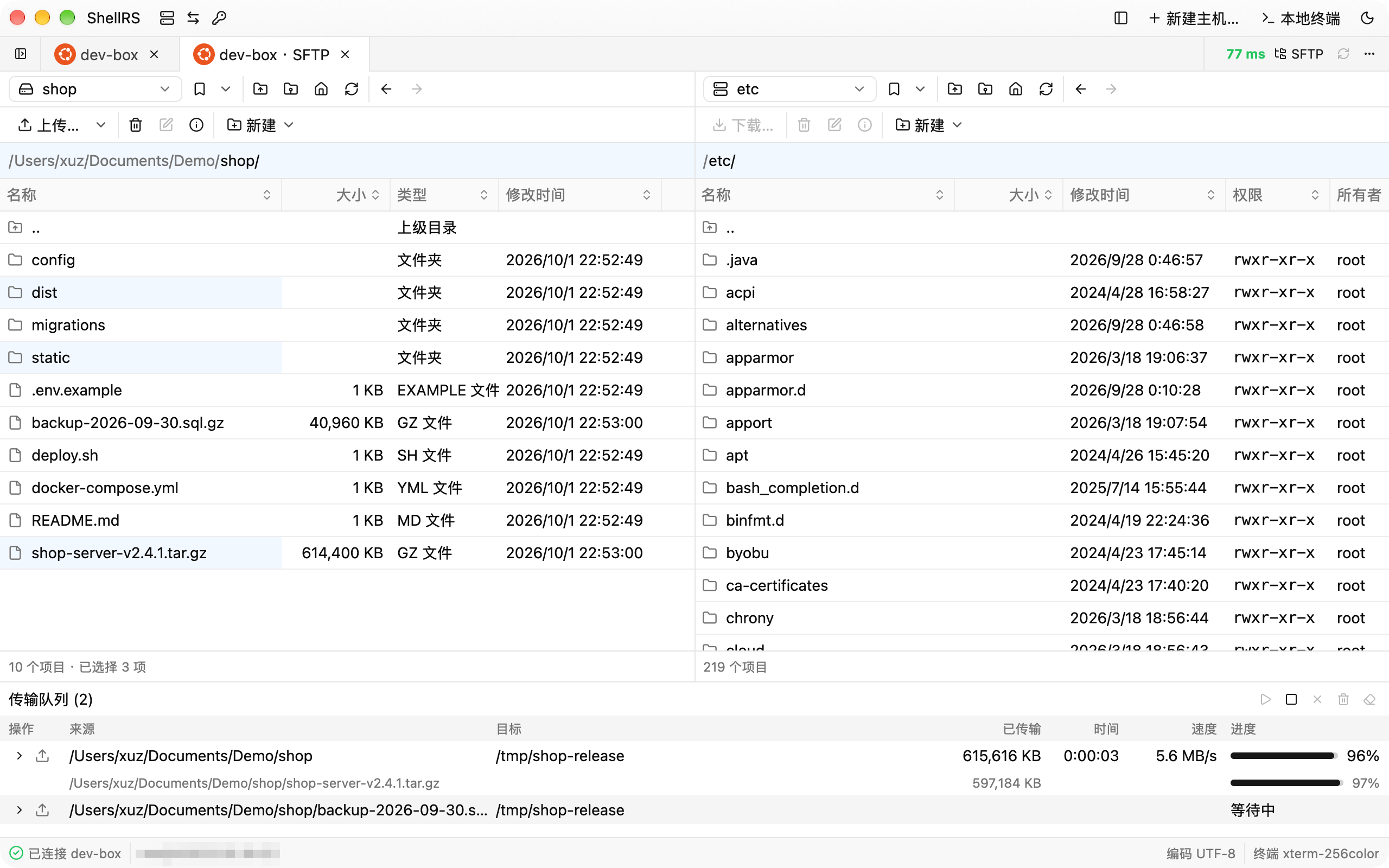Click the local 新建 button
This screenshot has height=868, width=1389.
[x=260, y=125]
